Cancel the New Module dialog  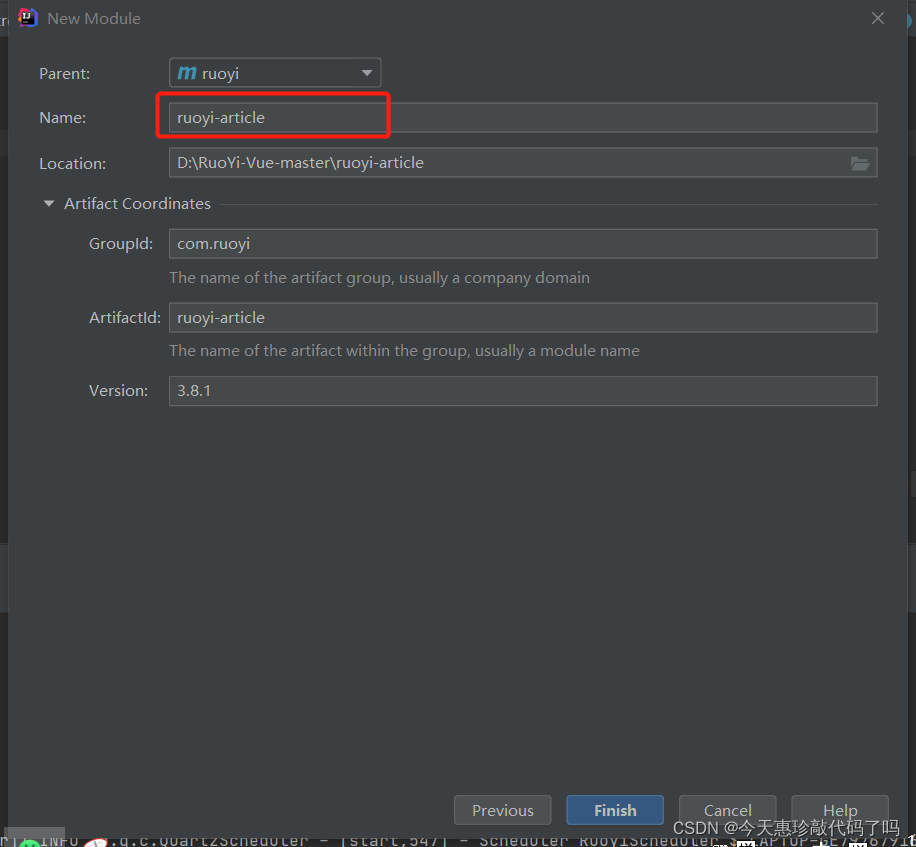(x=727, y=810)
